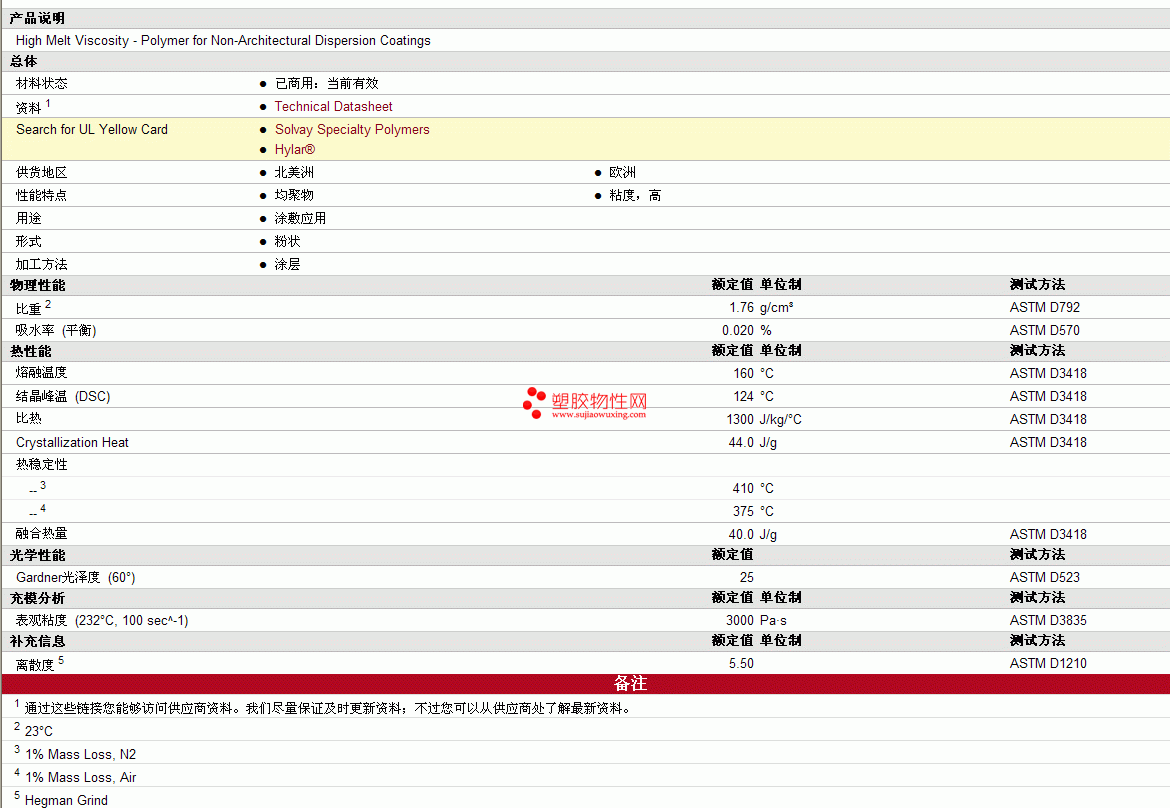
Task: Select the "用途" row label
Action: (28, 219)
